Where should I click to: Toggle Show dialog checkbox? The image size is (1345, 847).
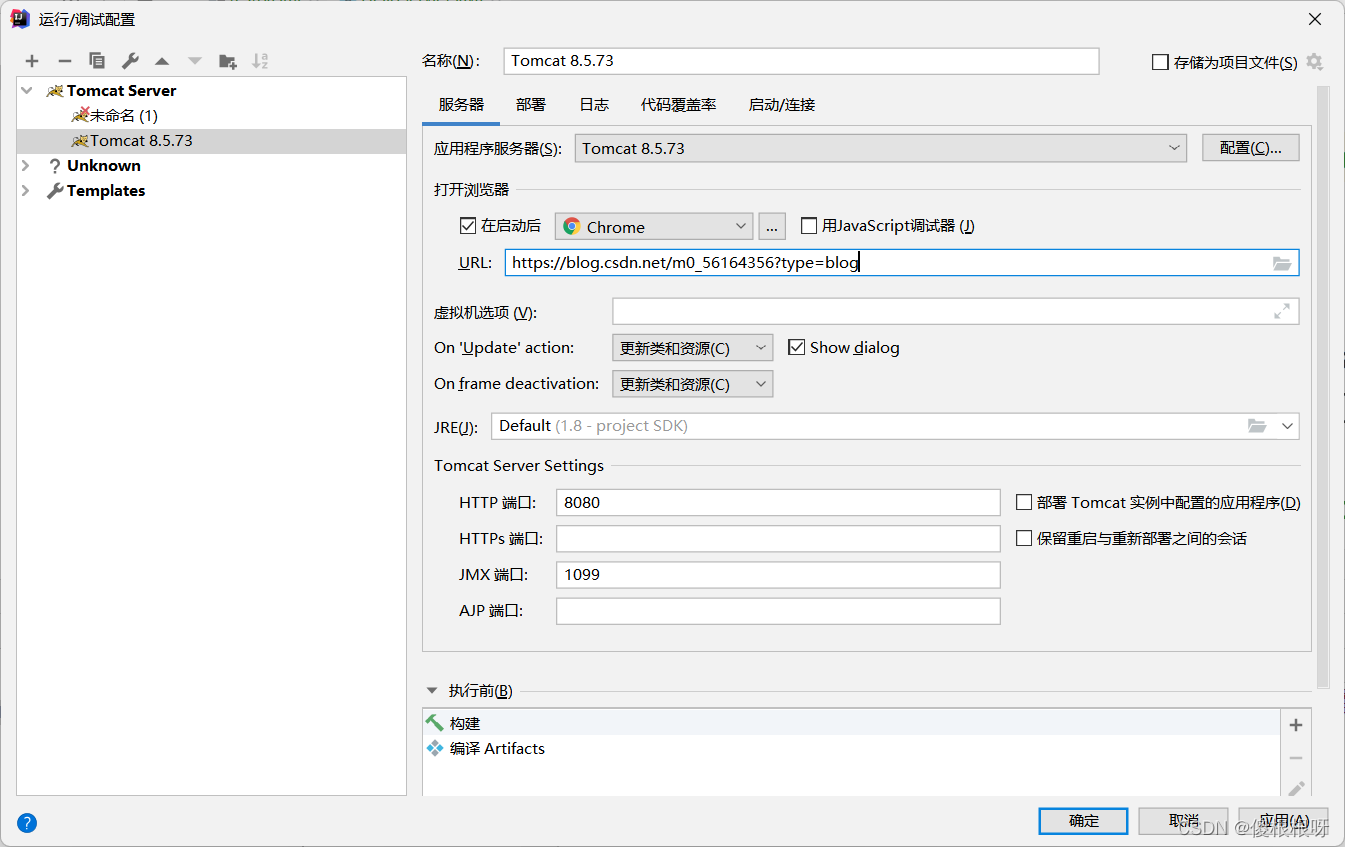pos(796,347)
